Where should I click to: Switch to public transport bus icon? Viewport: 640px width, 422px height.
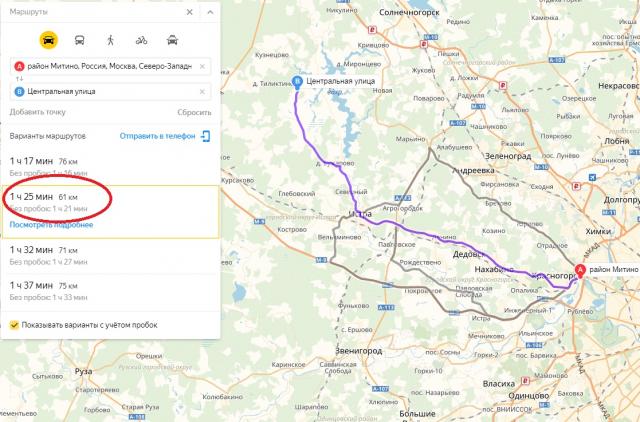[80, 40]
